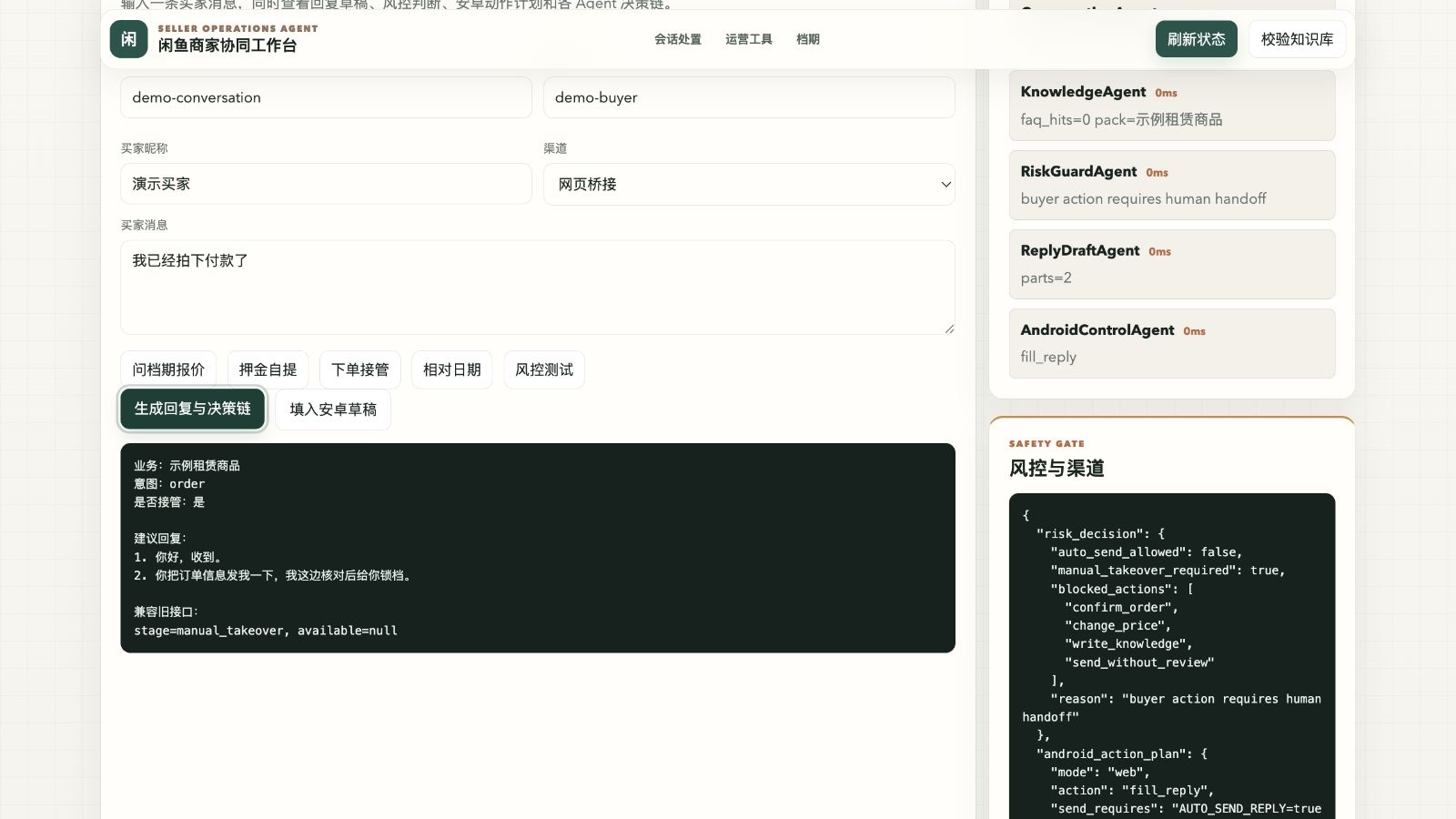This screenshot has width=1456, height=819.
Task: Select the ReplyDraftAgent card
Action: (1172, 264)
